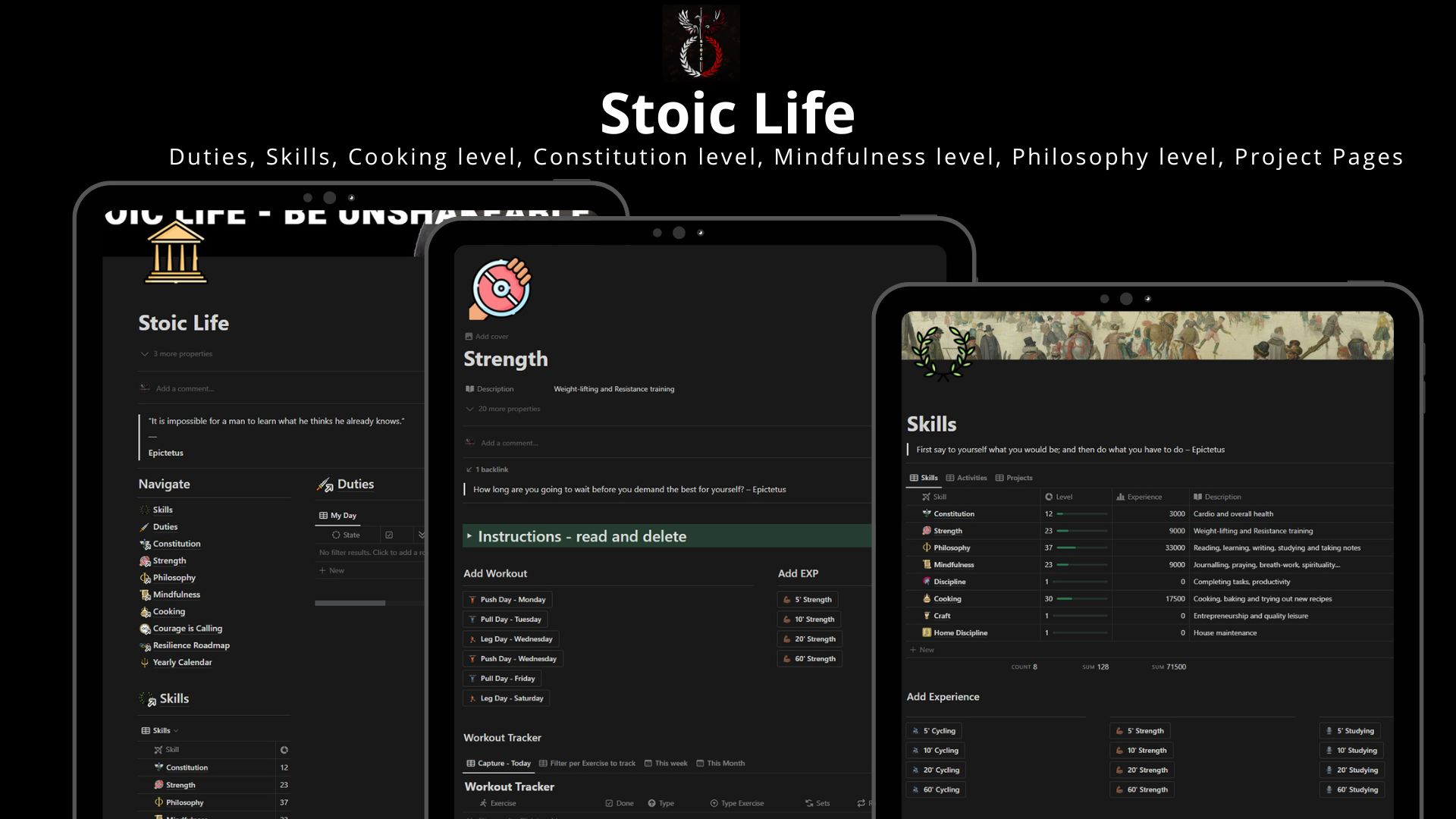1456x819 pixels.
Task: Switch to the Activities tab on Skills page
Action: pos(967,478)
